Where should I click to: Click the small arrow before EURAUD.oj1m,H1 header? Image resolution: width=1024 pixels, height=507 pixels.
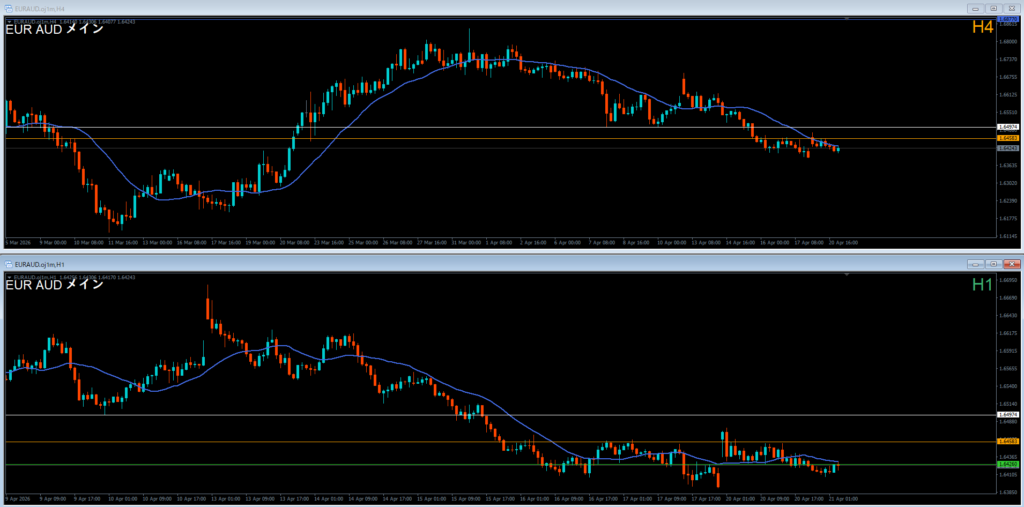(8, 277)
